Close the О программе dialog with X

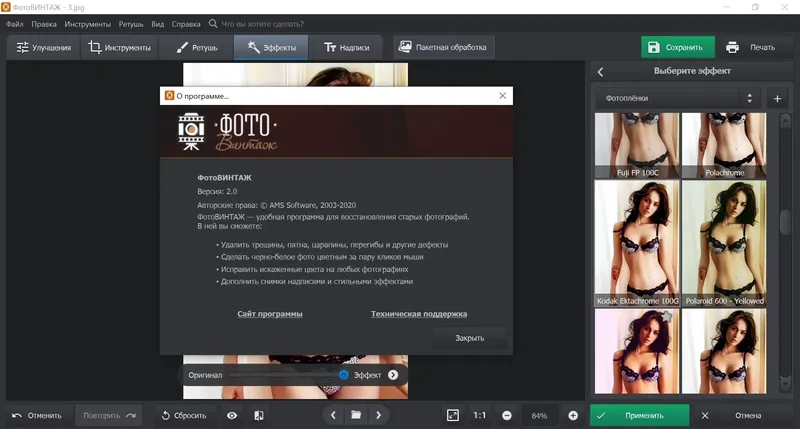point(503,95)
